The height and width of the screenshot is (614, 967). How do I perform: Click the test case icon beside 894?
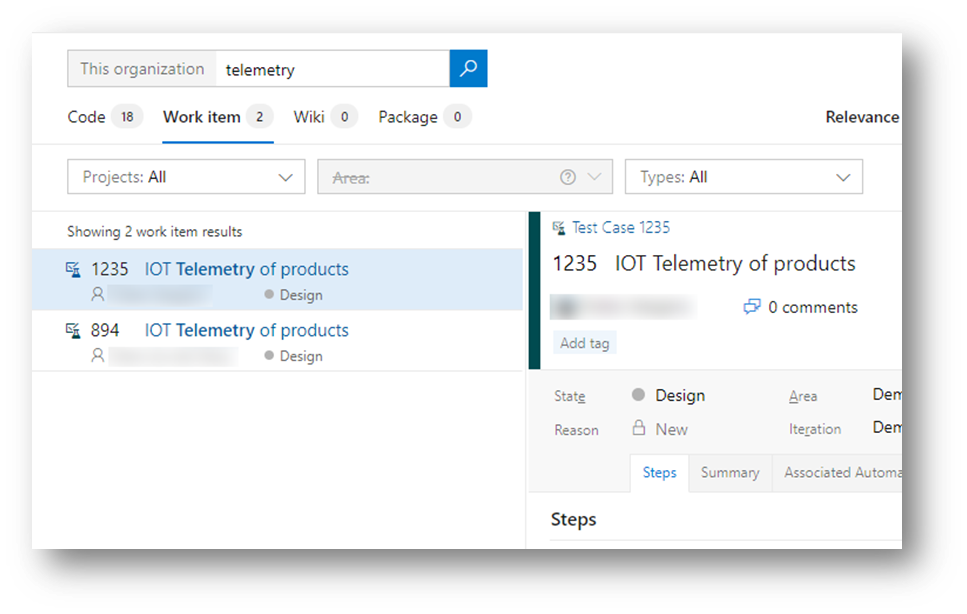[73, 330]
